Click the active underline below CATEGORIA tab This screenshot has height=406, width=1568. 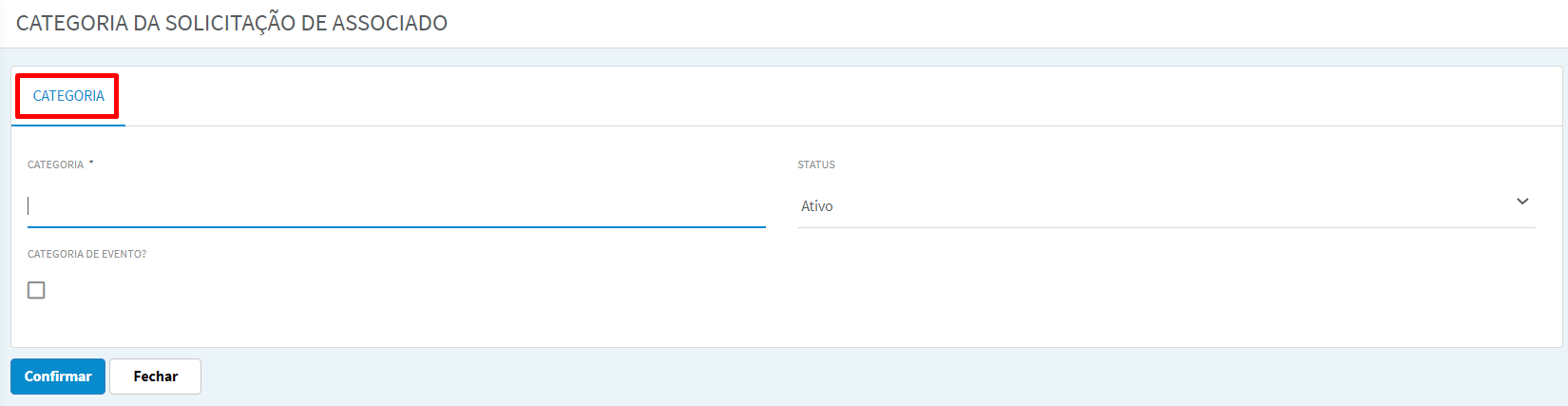click(68, 125)
